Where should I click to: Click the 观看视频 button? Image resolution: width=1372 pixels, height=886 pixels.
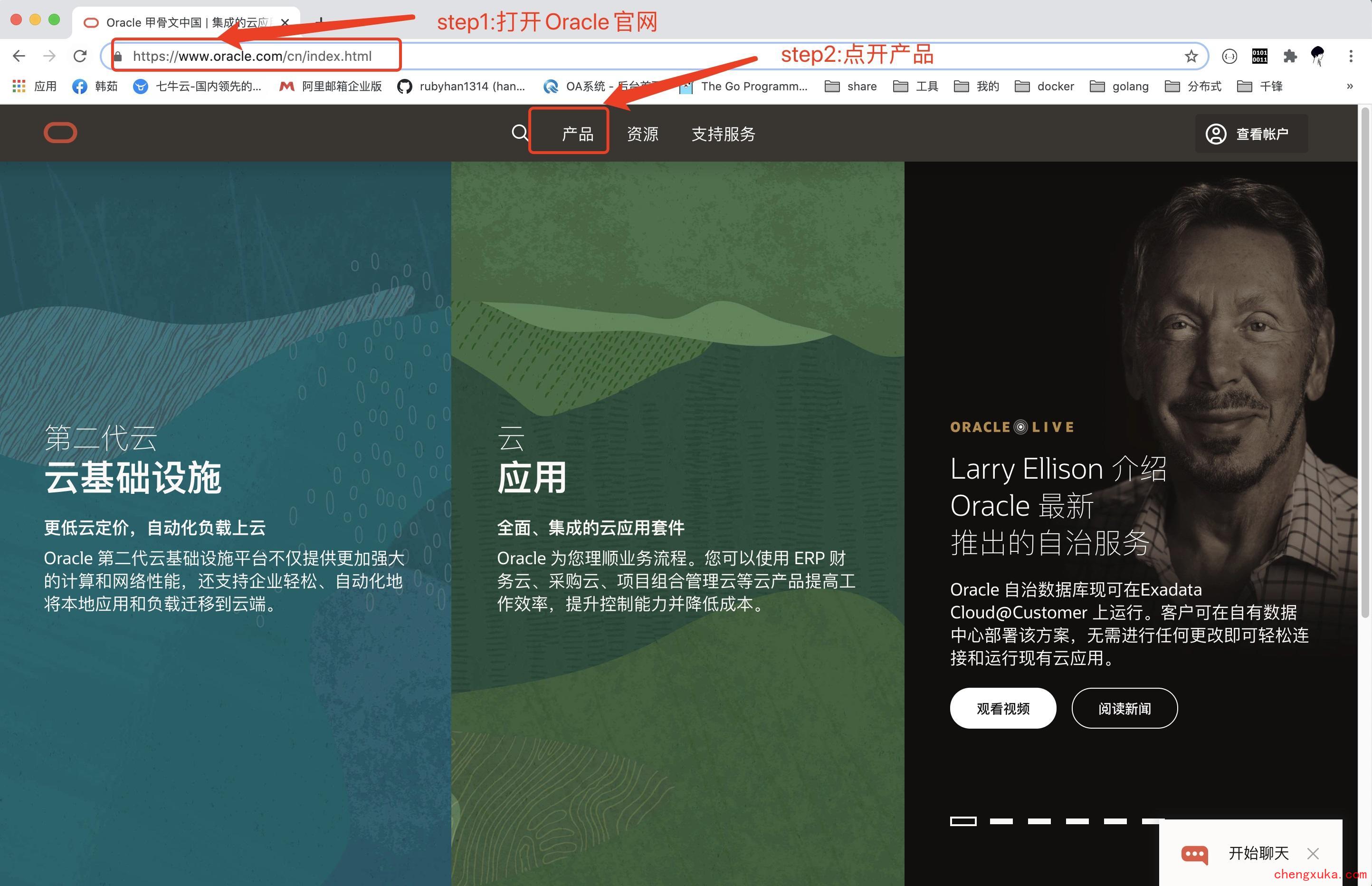[1003, 708]
